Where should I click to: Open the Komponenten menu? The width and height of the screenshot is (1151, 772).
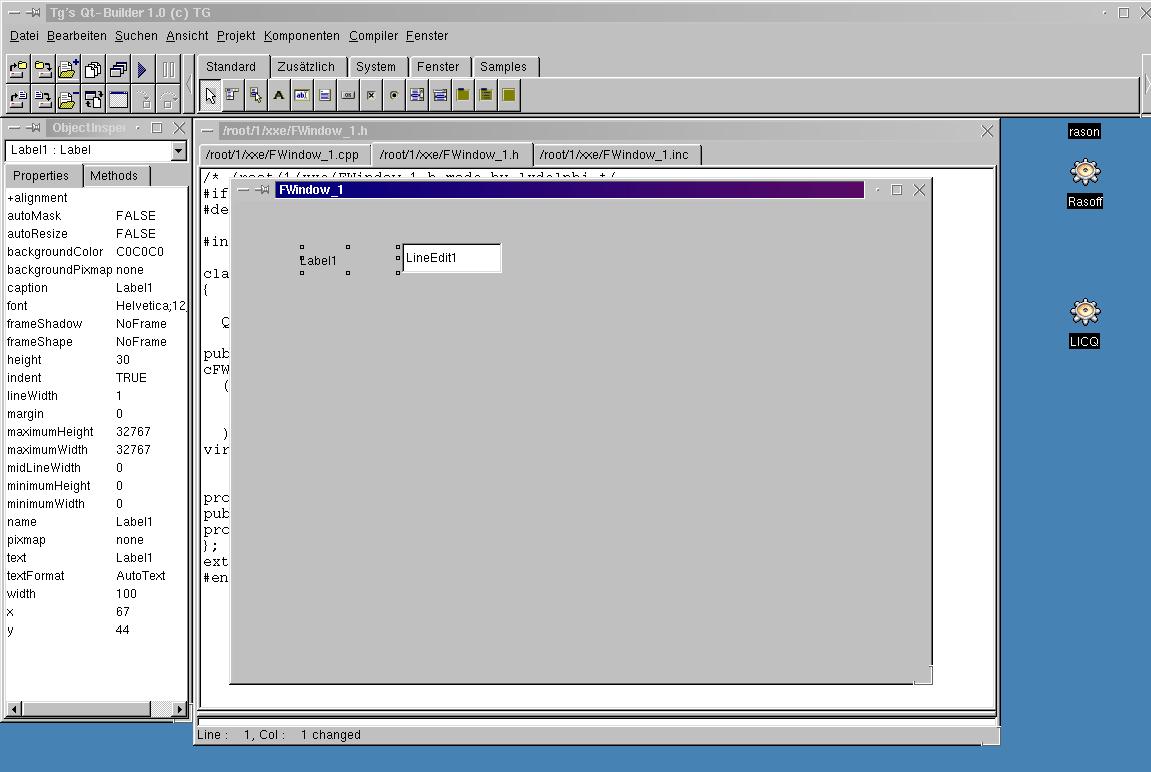pyautogui.click(x=301, y=36)
